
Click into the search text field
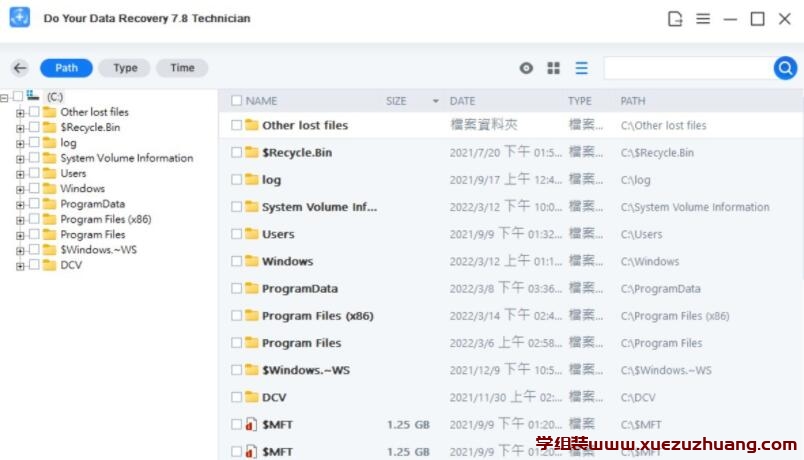point(687,68)
